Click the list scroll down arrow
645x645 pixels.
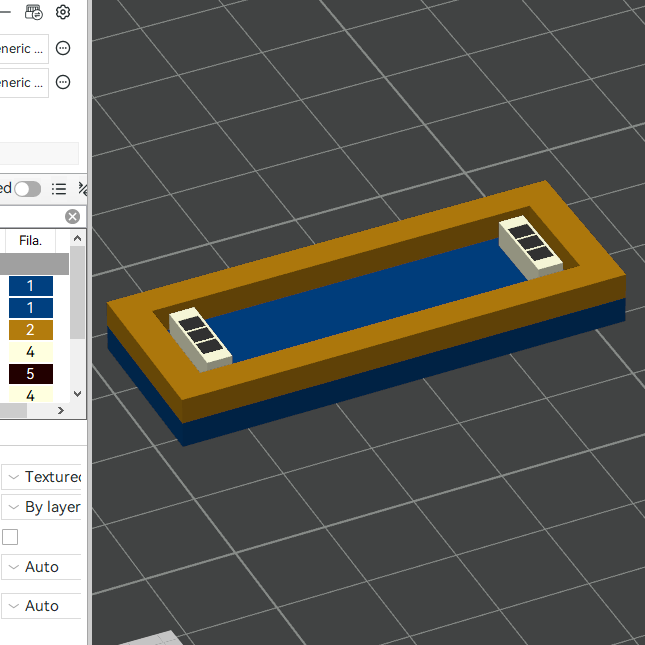point(77,394)
